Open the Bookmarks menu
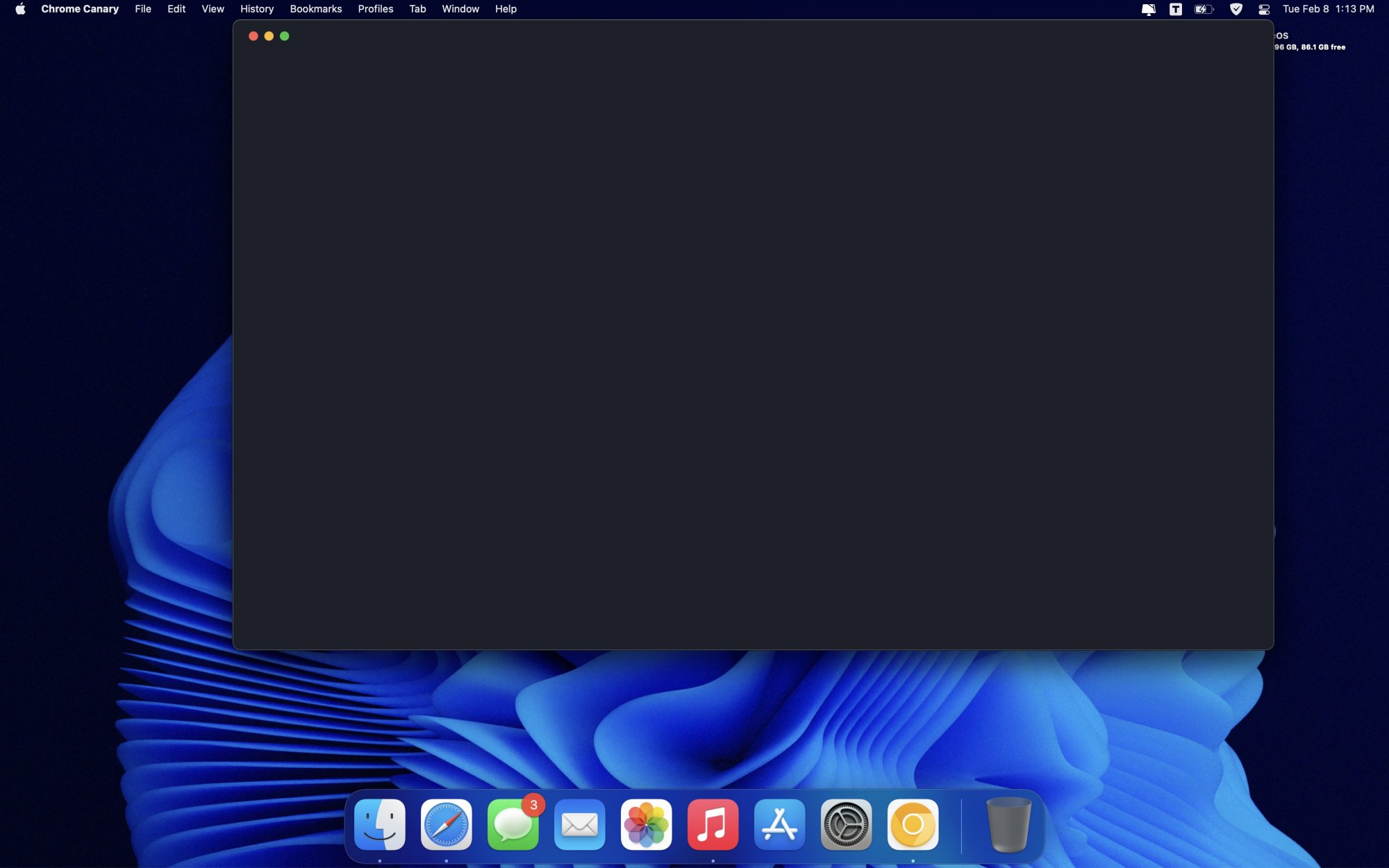 (x=315, y=9)
